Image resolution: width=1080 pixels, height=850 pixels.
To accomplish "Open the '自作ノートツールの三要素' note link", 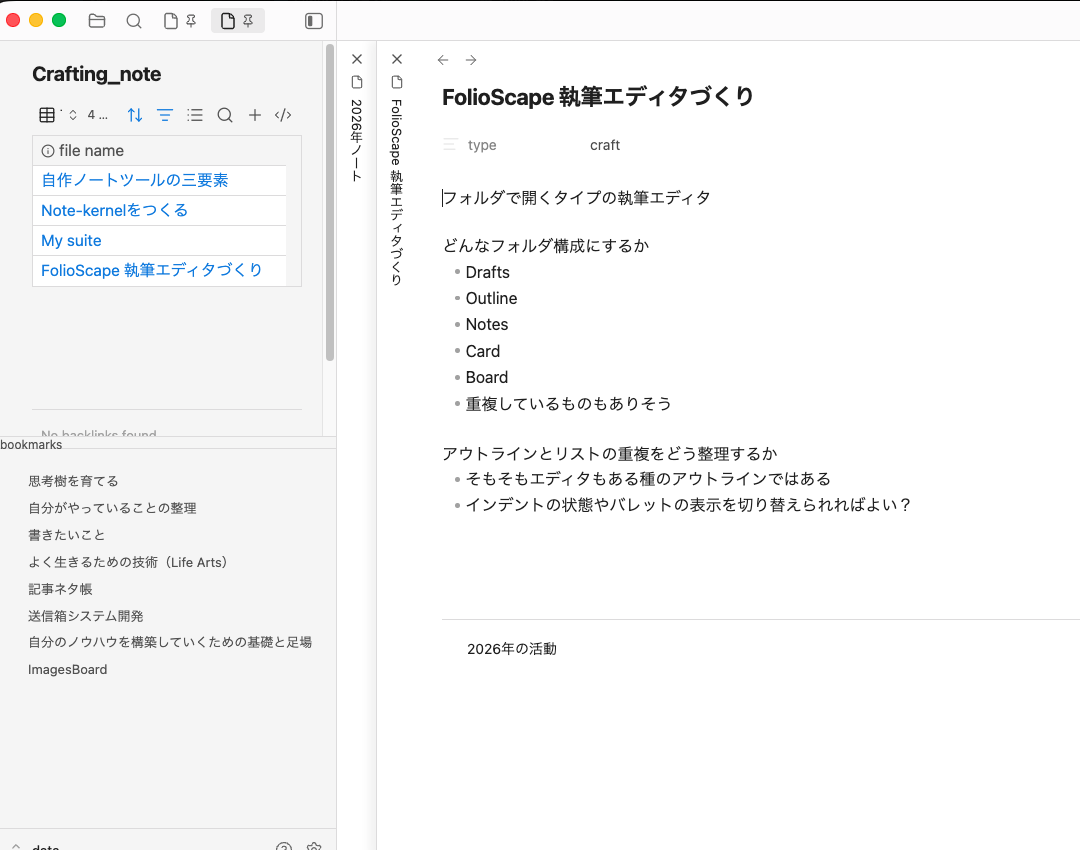I will click(135, 180).
